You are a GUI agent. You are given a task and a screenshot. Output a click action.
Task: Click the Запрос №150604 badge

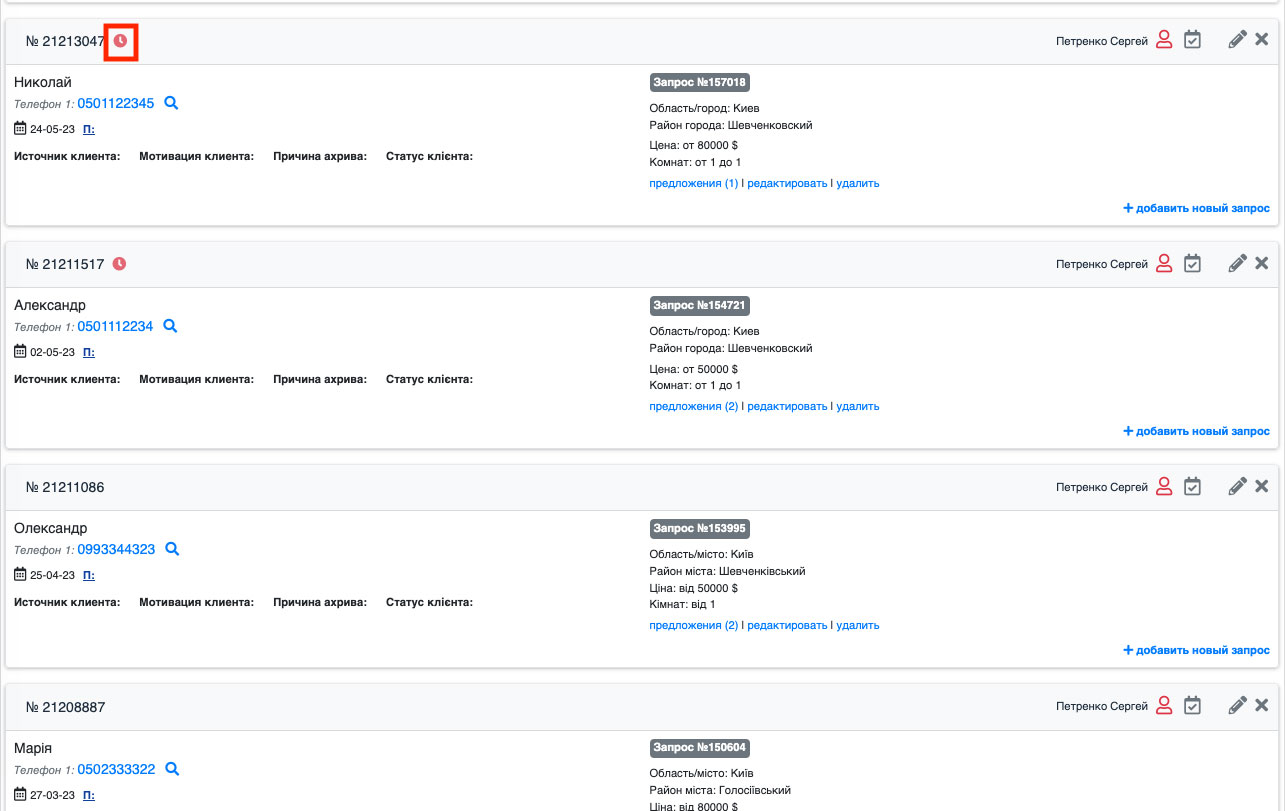699,748
